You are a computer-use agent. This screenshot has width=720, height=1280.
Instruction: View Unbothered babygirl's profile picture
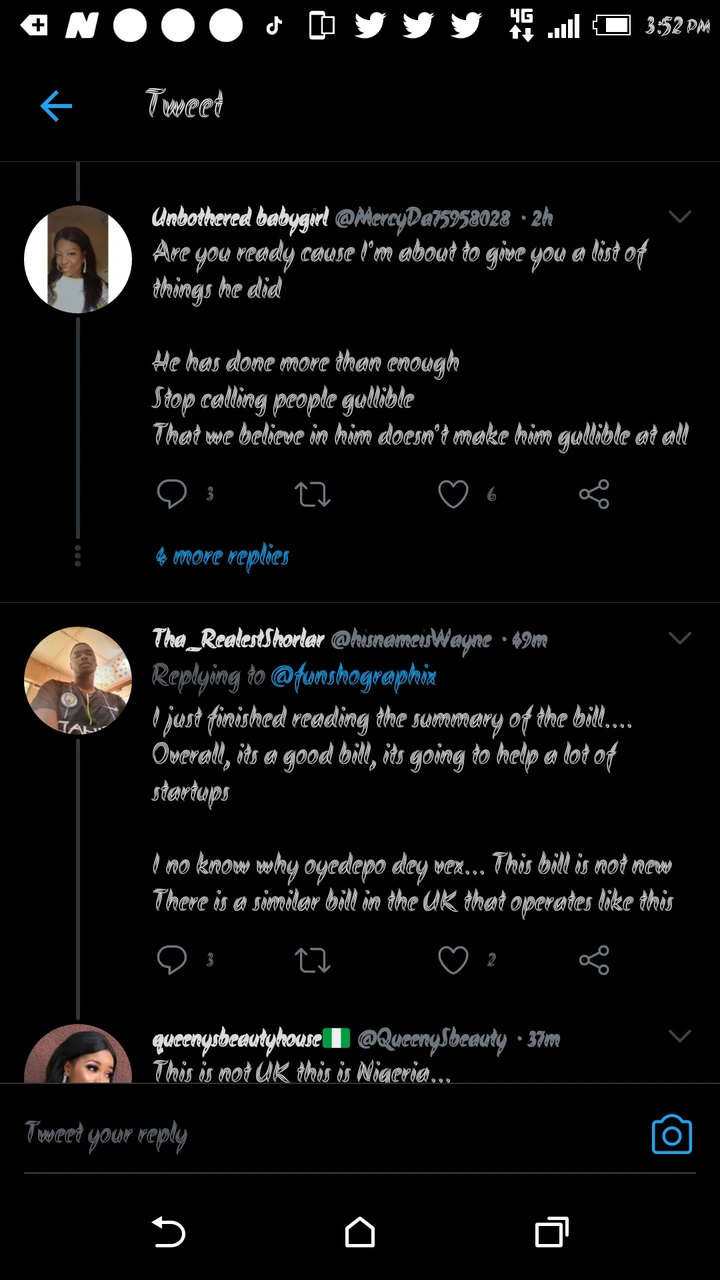78,259
